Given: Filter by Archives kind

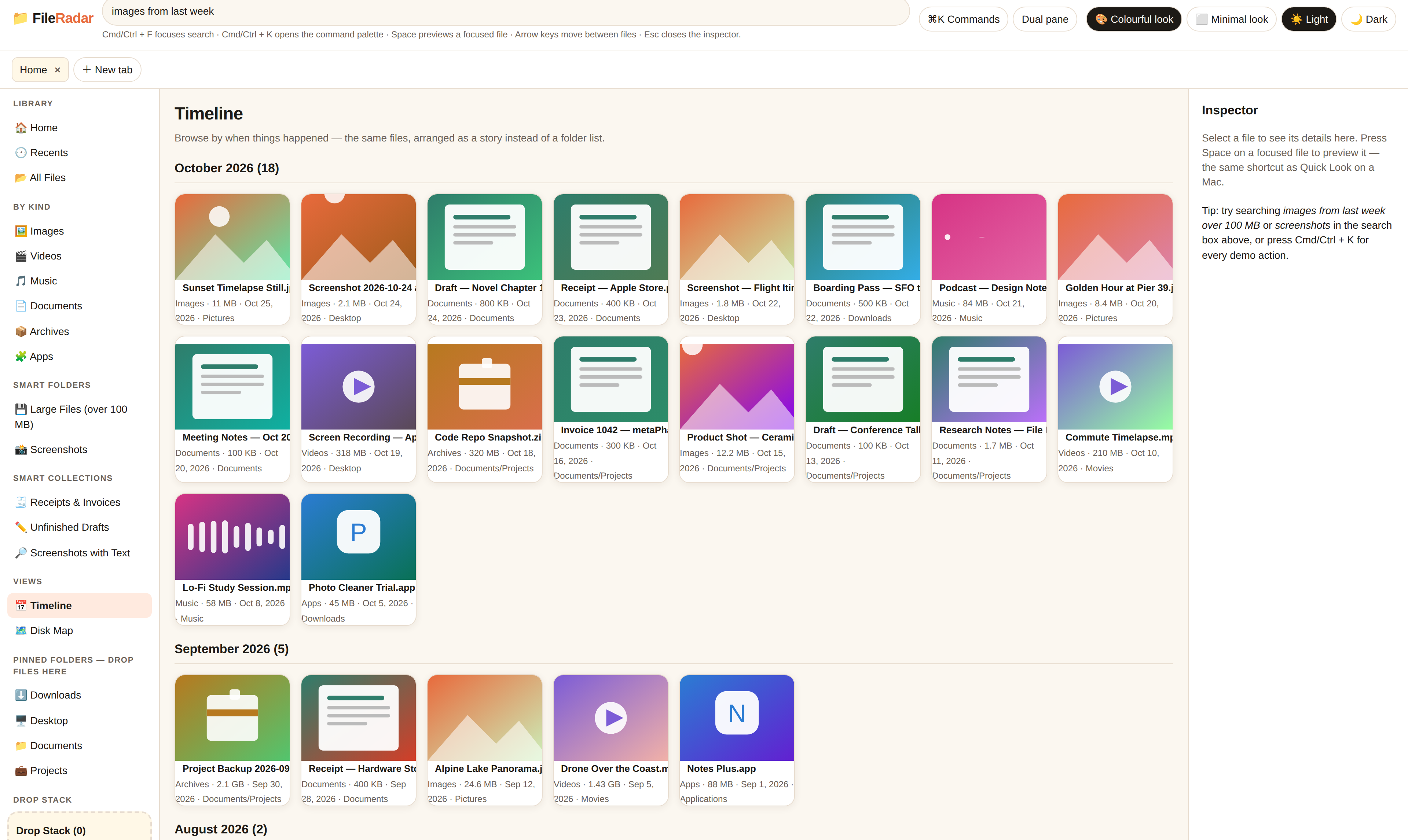Looking at the screenshot, I should click(79, 332).
